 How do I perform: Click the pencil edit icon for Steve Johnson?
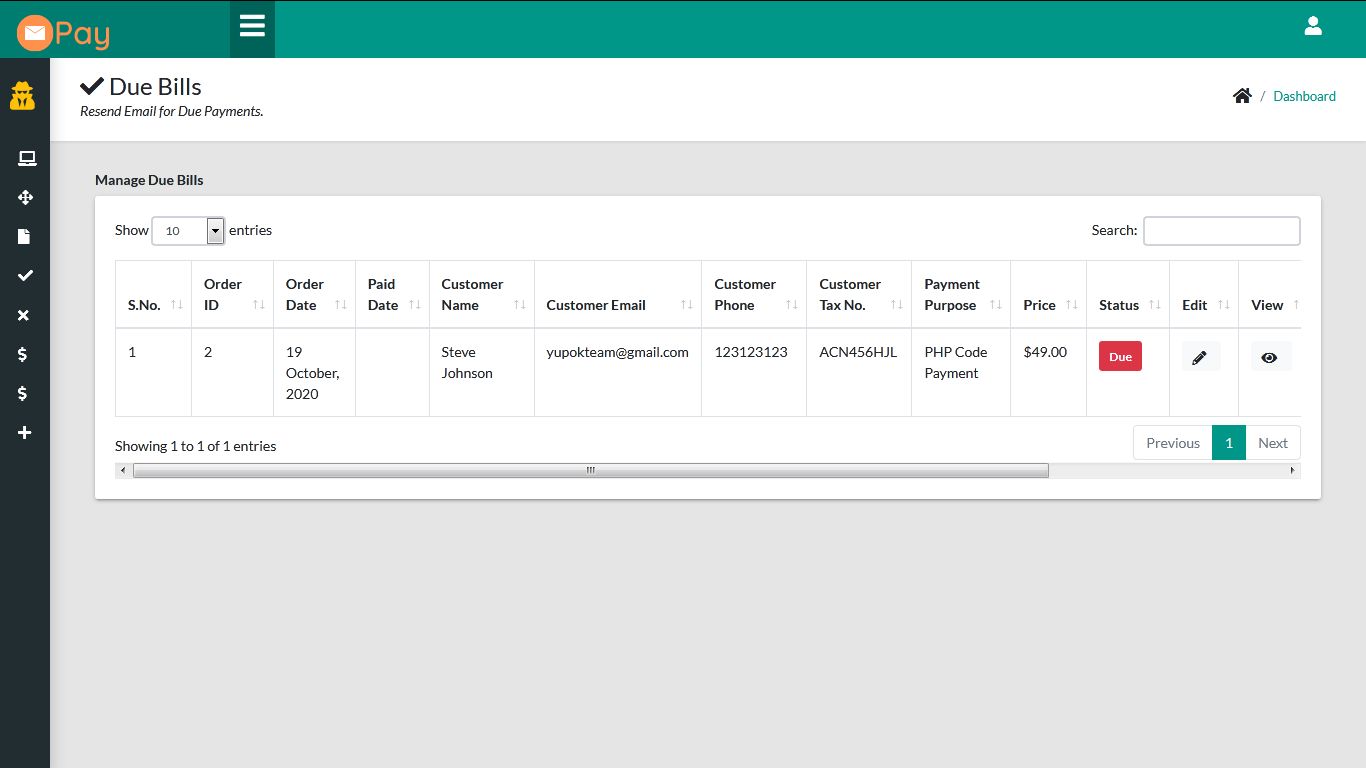click(x=1201, y=356)
